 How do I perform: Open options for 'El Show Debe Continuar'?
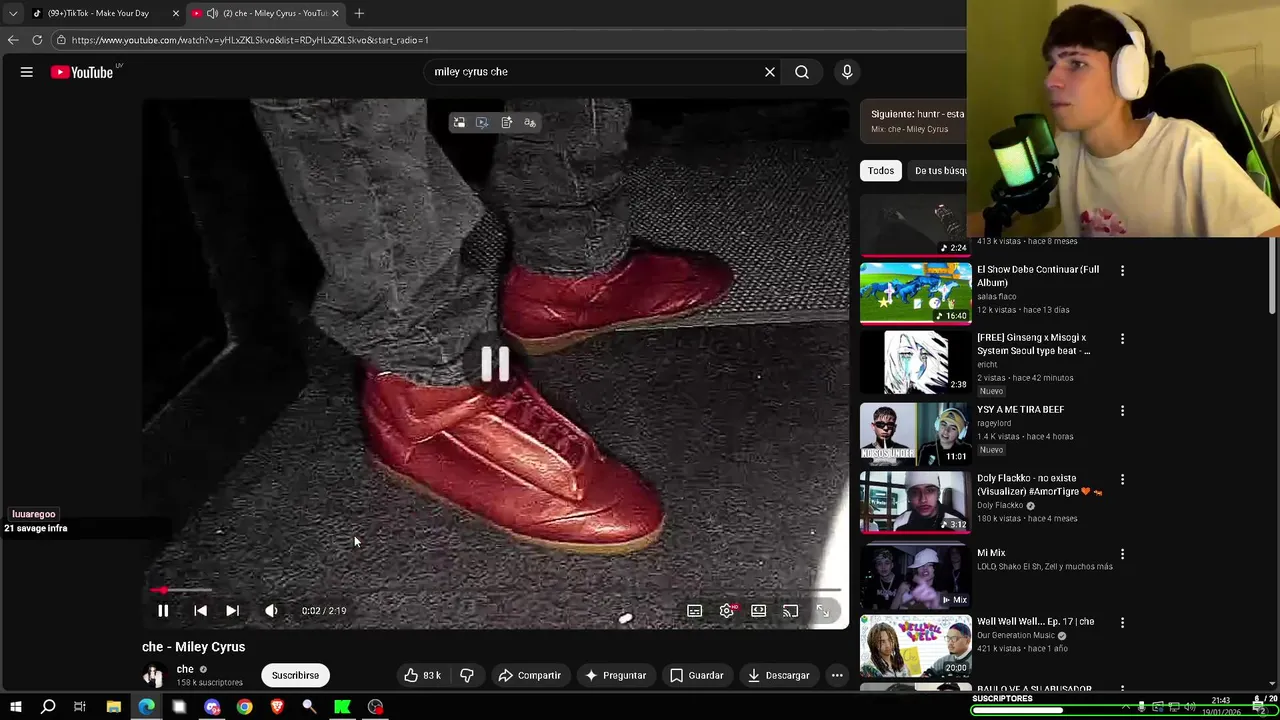tap(1122, 271)
